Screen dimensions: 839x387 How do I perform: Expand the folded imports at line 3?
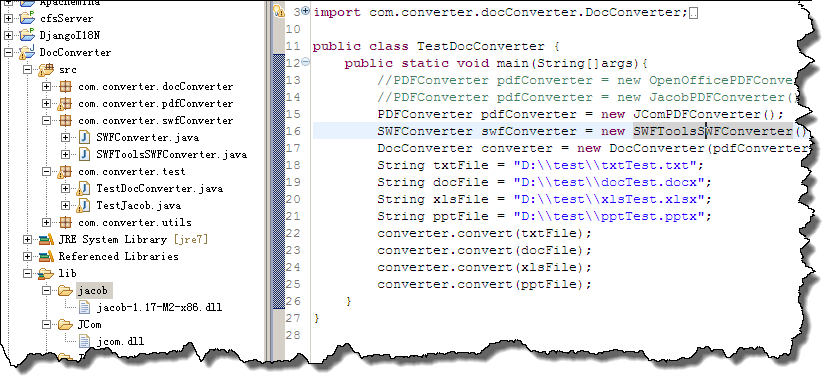click(x=306, y=10)
